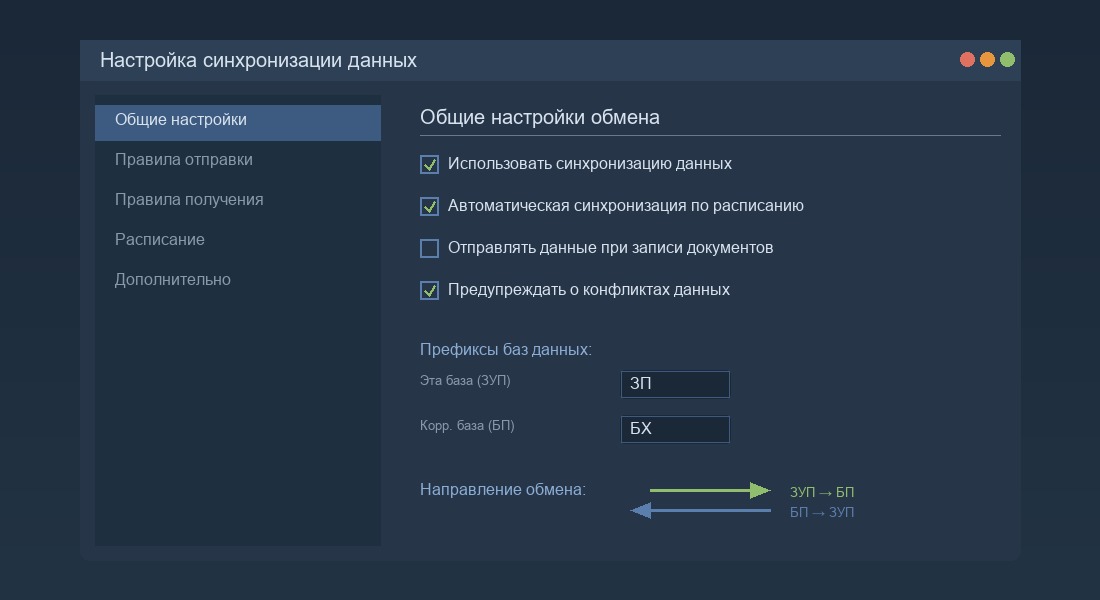Click the orange window control dot
The height and width of the screenshot is (600, 1100).
[986, 59]
